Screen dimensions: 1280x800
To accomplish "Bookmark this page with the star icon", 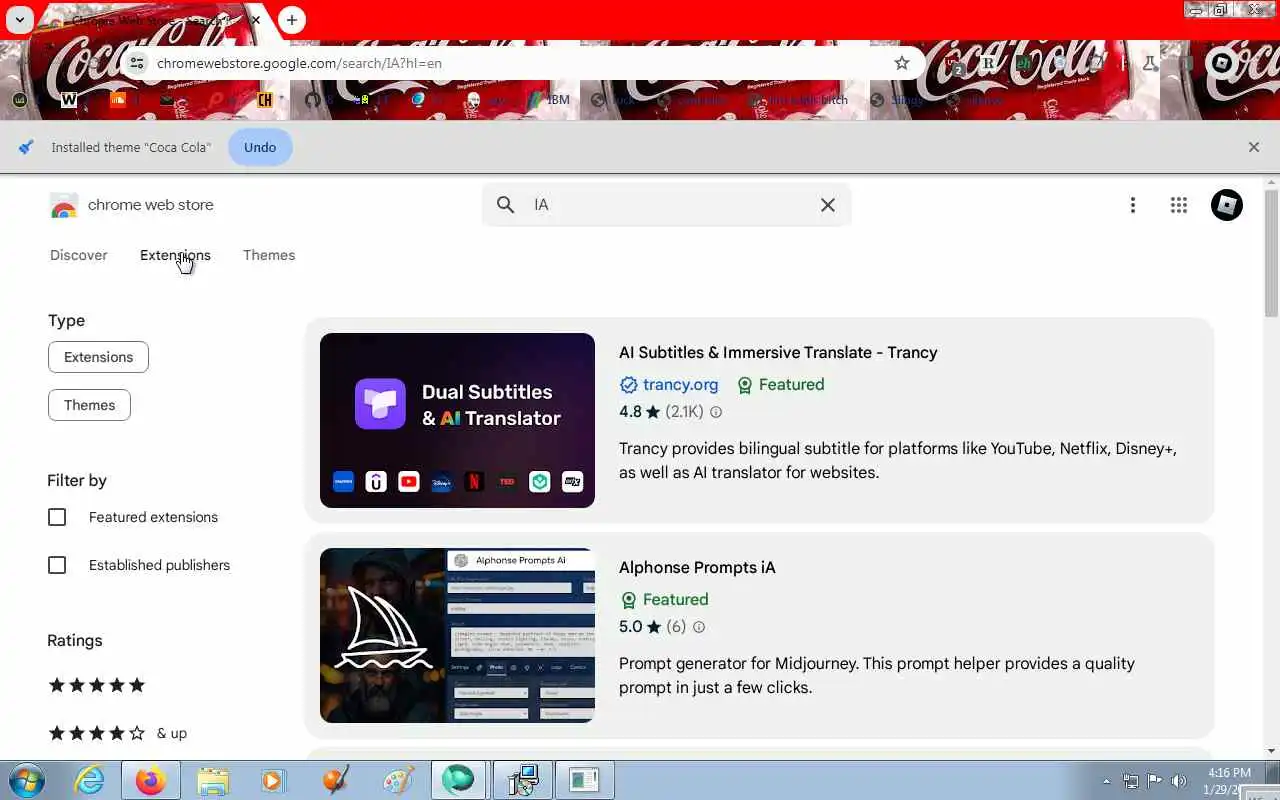I will [x=901, y=63].
